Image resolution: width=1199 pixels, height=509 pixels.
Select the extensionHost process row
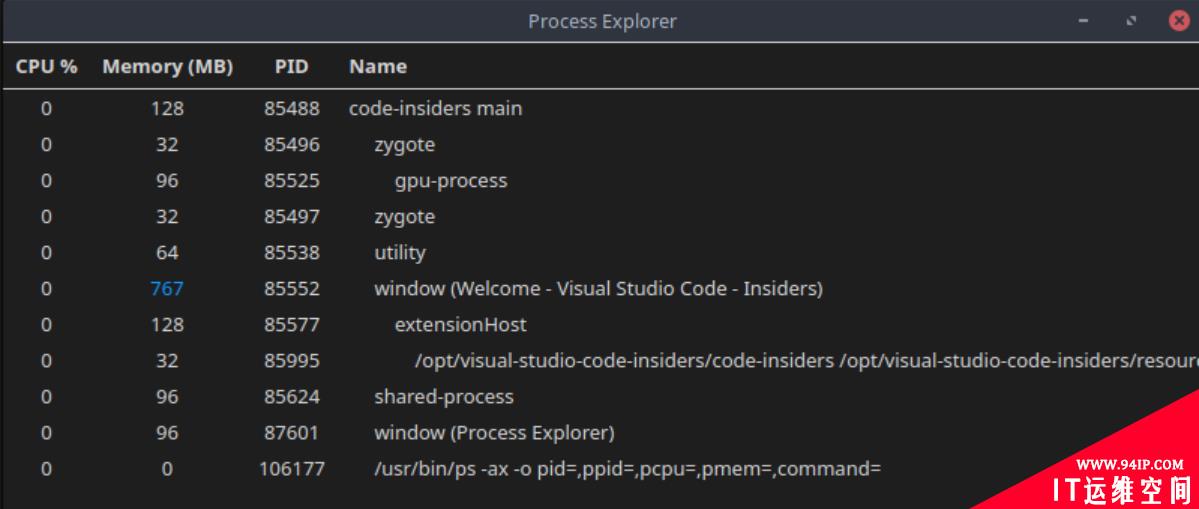click(600, 324)
